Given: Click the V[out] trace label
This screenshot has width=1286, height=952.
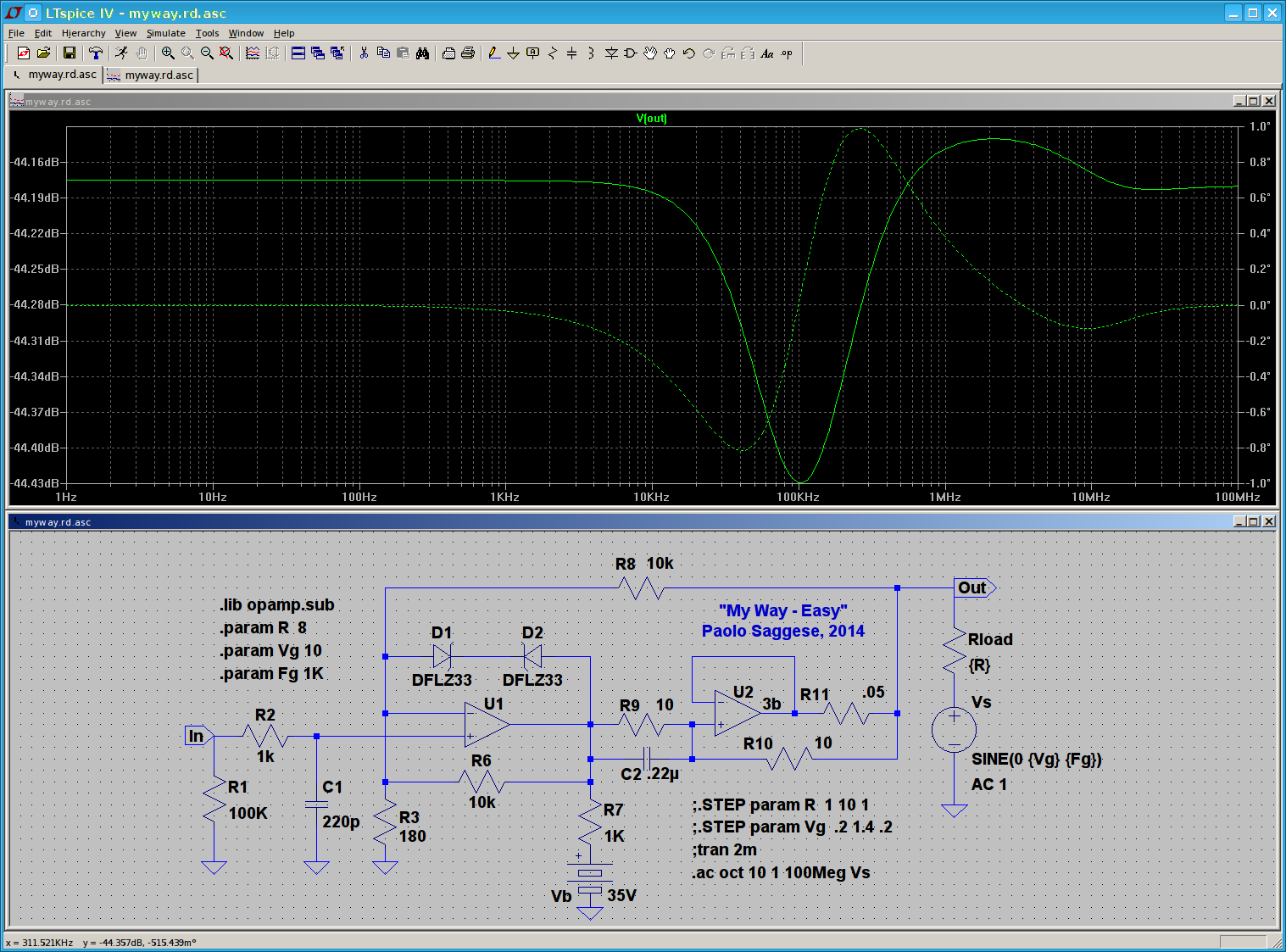Looking at the screenshot, I should tap(651, 118).
